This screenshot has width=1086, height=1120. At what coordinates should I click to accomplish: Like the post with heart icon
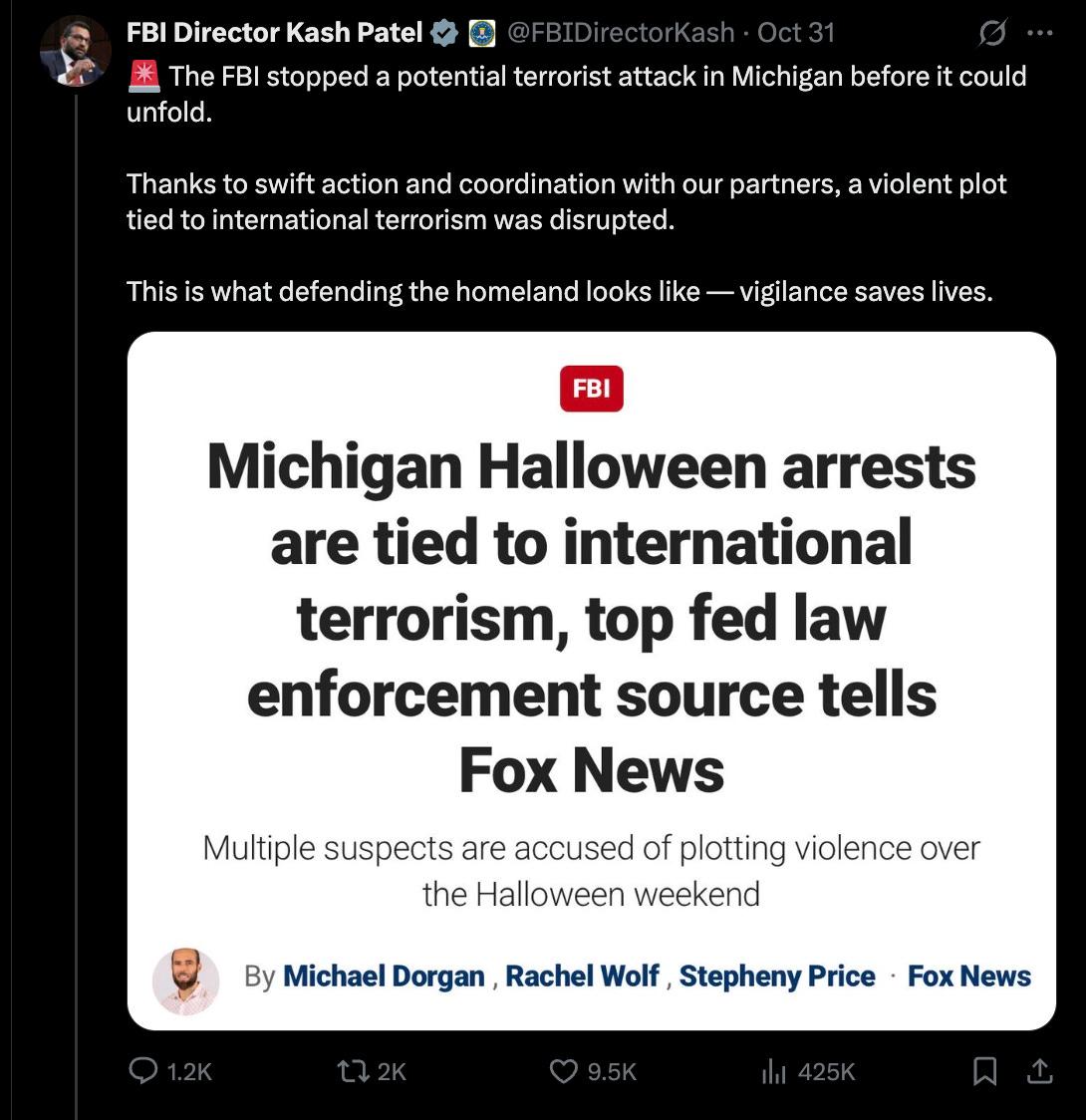point(563,1071)
